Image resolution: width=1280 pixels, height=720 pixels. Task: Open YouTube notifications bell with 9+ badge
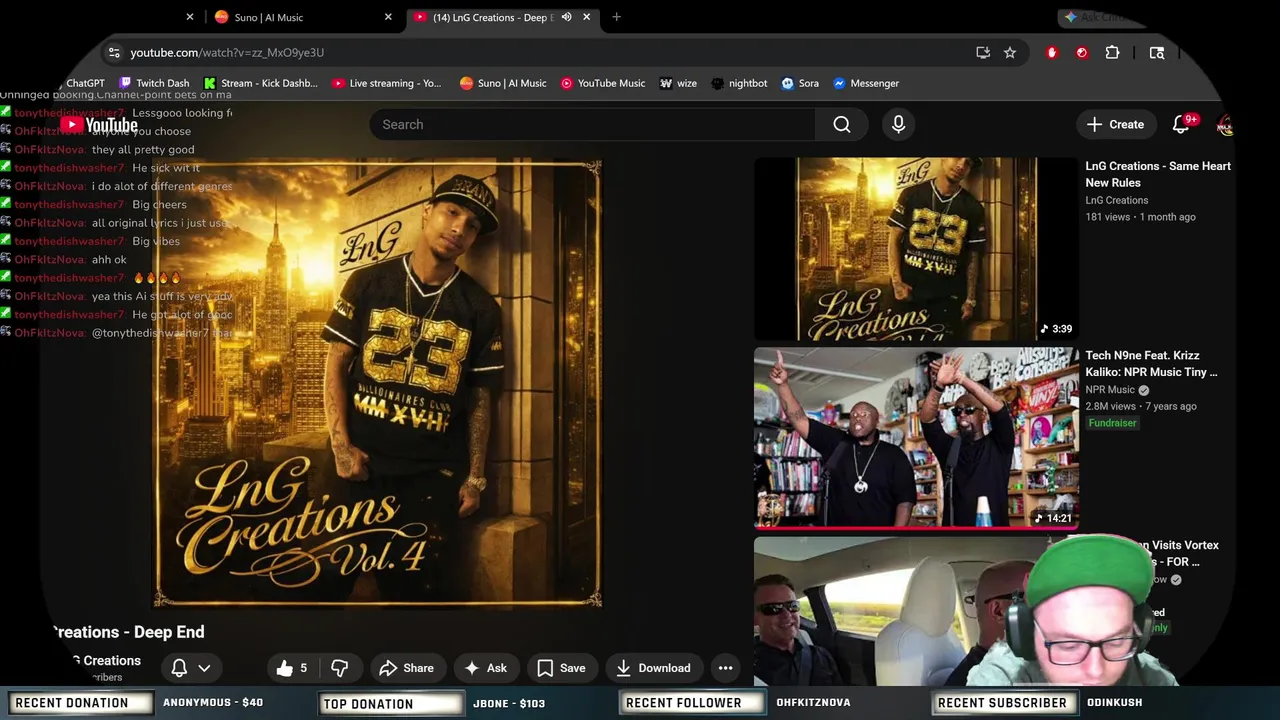coord(1182,124)
